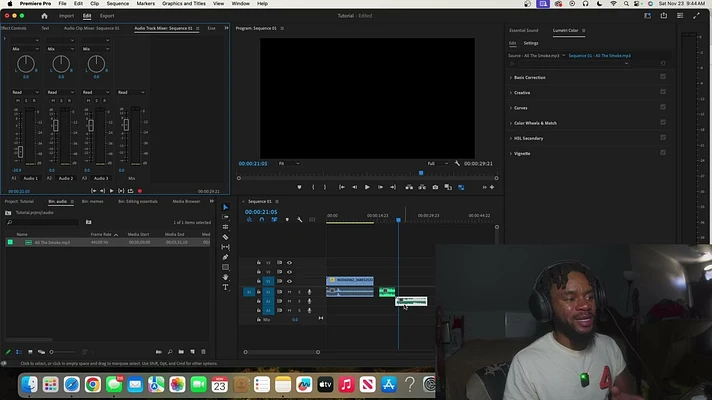Open Program monitor wrench settings
The image size is (712, 400).
pyautogui.click(x=457, y=163)
